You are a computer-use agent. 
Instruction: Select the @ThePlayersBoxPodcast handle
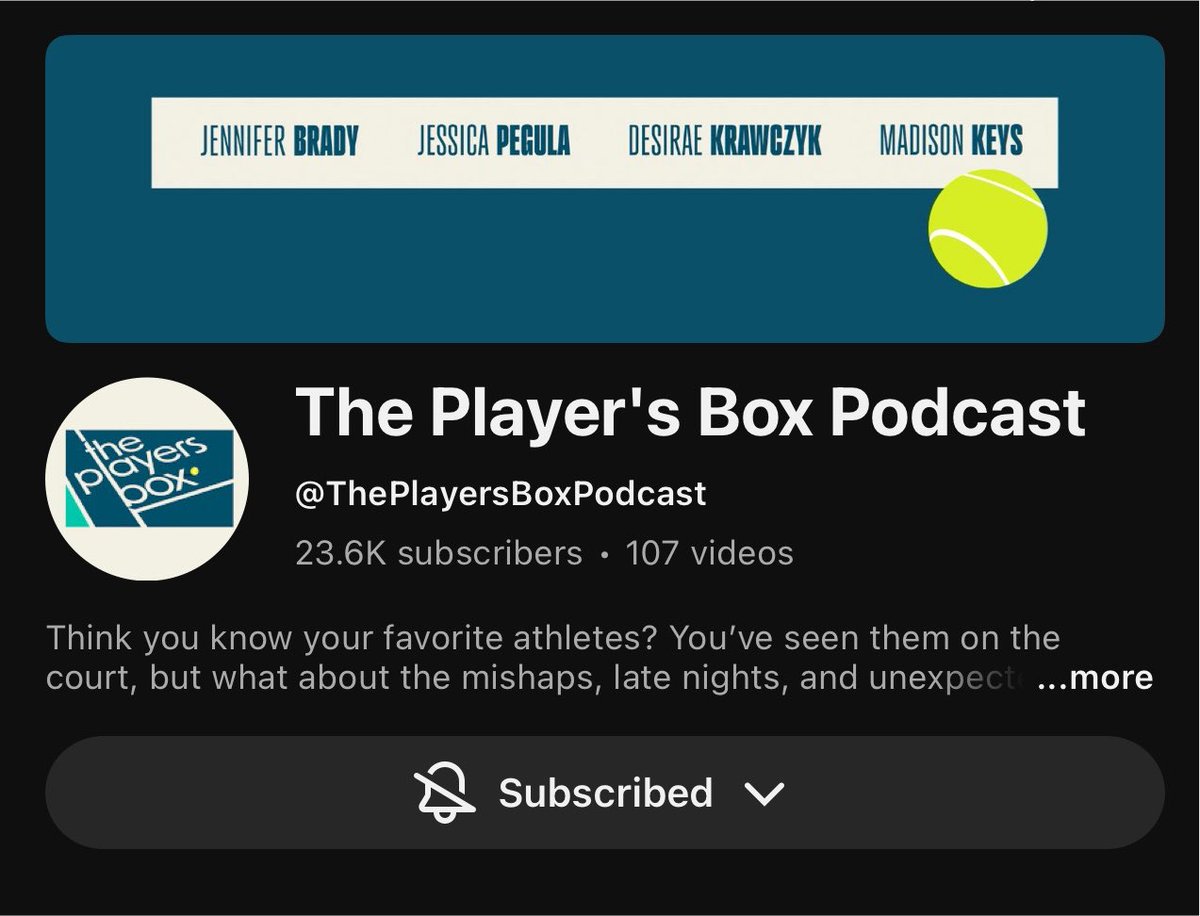(x=501, y=493)
